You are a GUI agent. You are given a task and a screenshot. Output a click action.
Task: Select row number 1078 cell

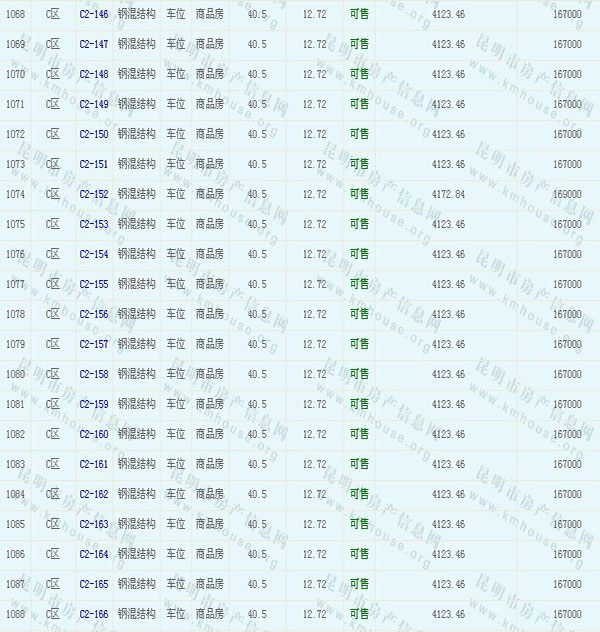15,314
